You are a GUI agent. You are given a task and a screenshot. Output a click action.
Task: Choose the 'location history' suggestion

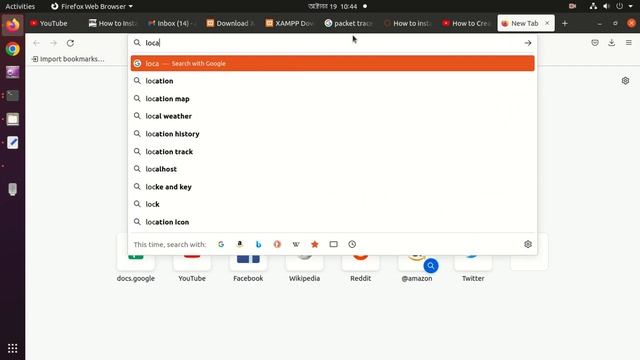coord(332,134)
